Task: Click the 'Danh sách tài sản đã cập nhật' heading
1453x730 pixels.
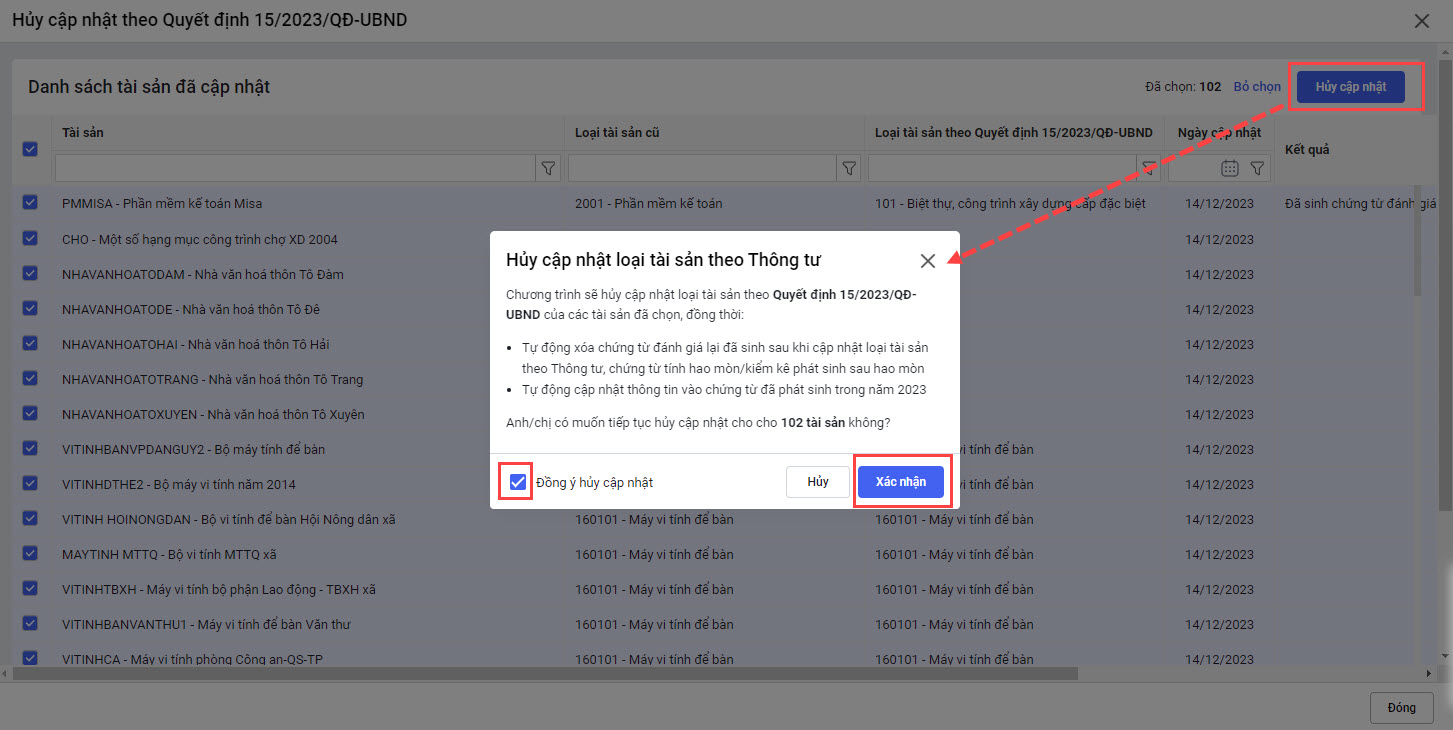Action: click(149, 87)
